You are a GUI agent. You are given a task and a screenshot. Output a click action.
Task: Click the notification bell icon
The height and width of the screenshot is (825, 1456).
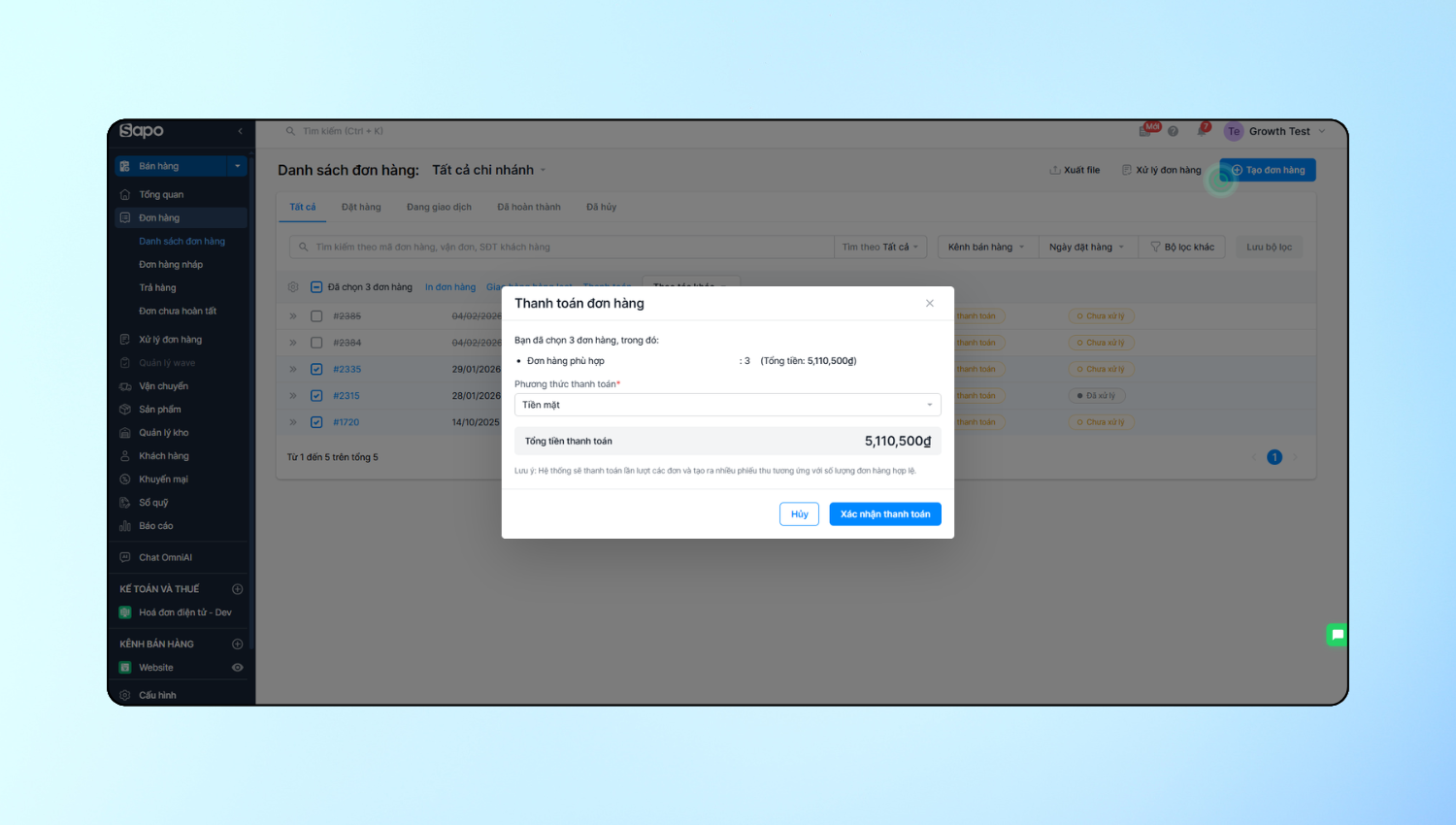click(1202, 131)
